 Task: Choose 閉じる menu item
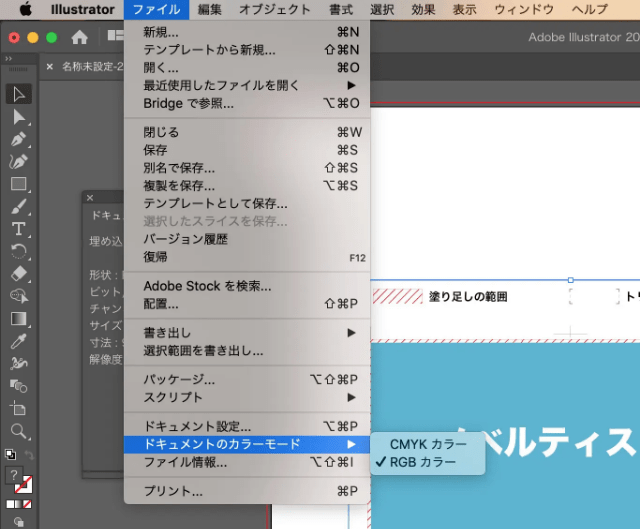pyautogui.click(x=247, y=132)
